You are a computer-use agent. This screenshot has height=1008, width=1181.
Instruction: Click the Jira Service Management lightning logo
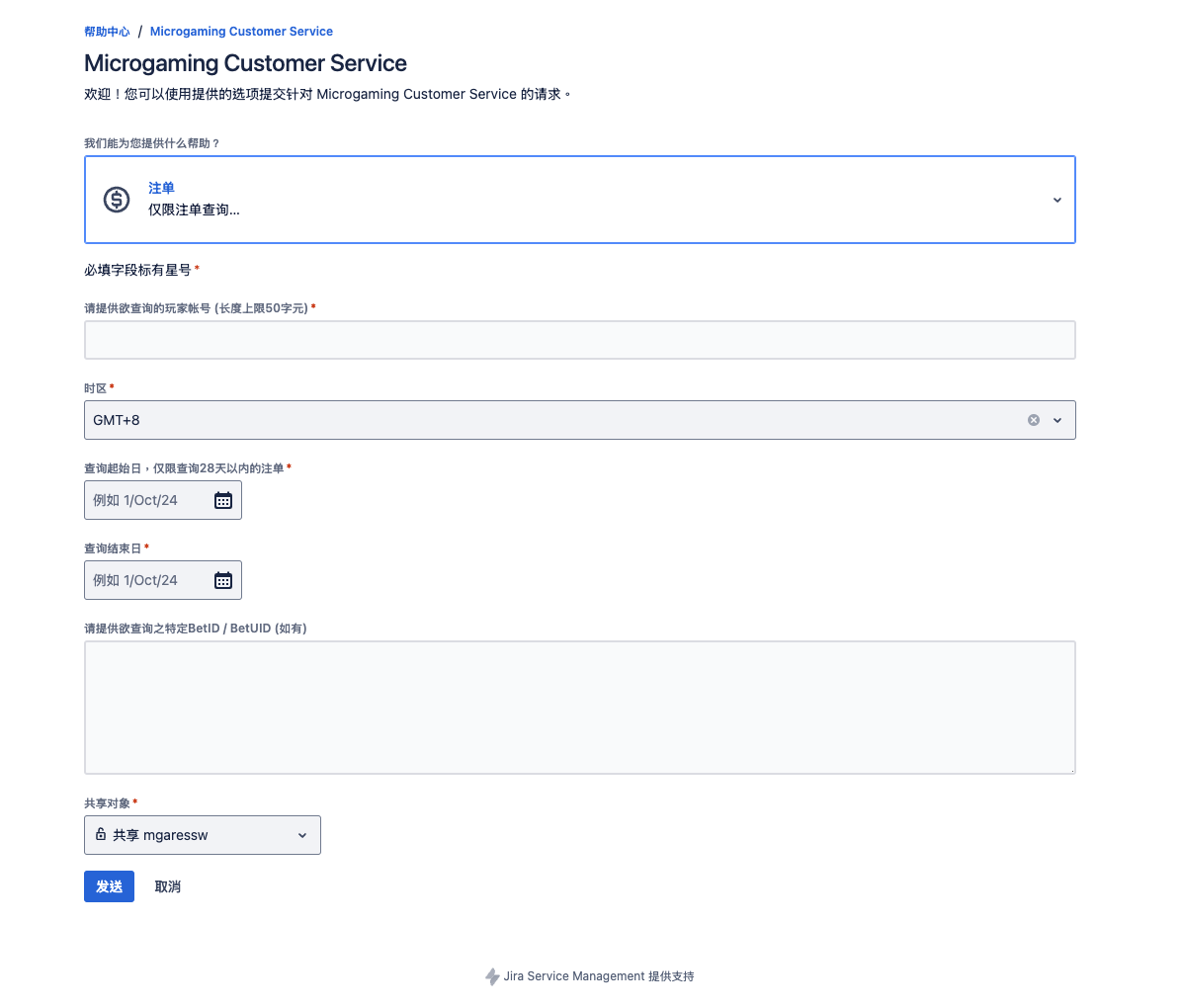coord(492,976)
